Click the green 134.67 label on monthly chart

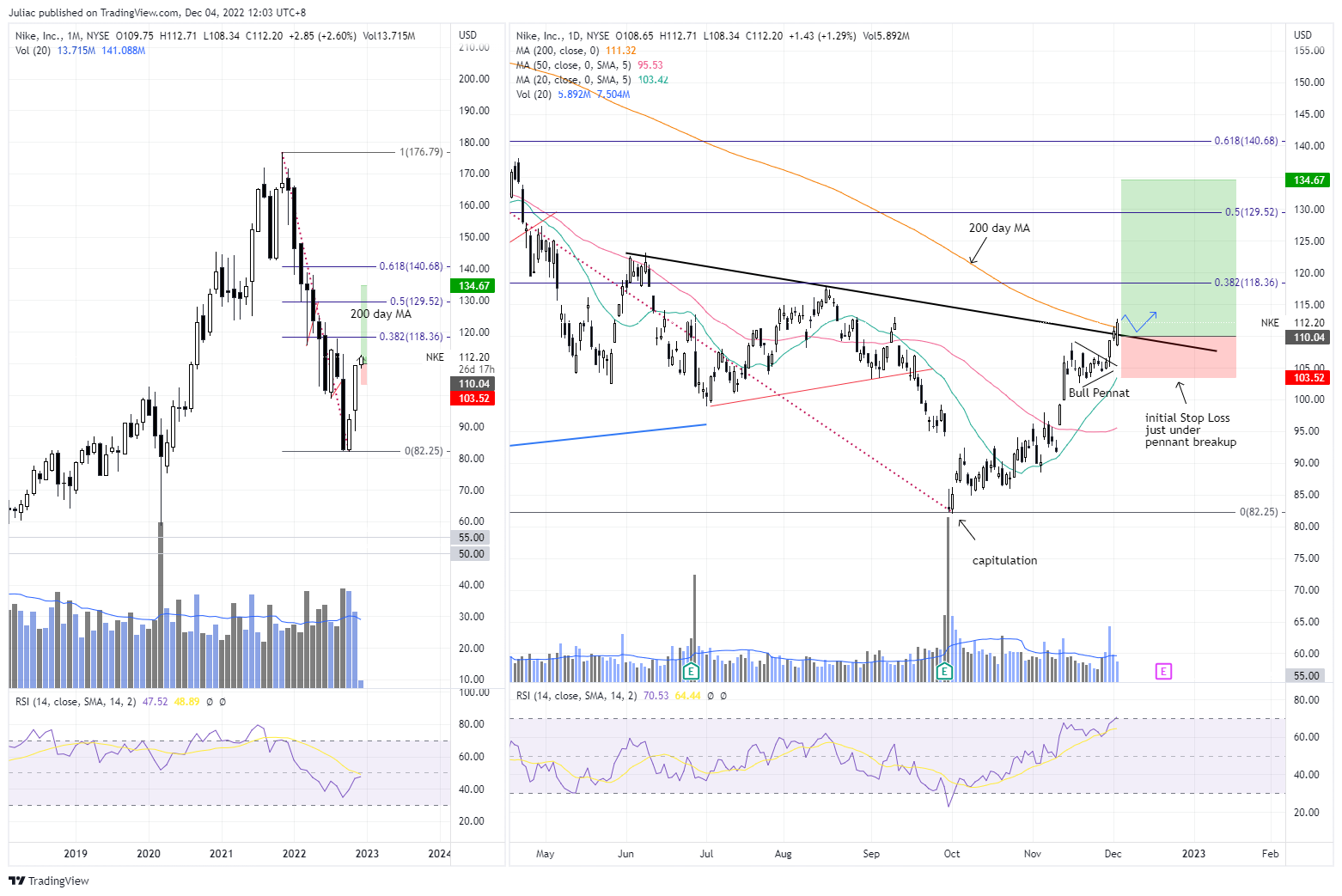(x=474, y=286)
